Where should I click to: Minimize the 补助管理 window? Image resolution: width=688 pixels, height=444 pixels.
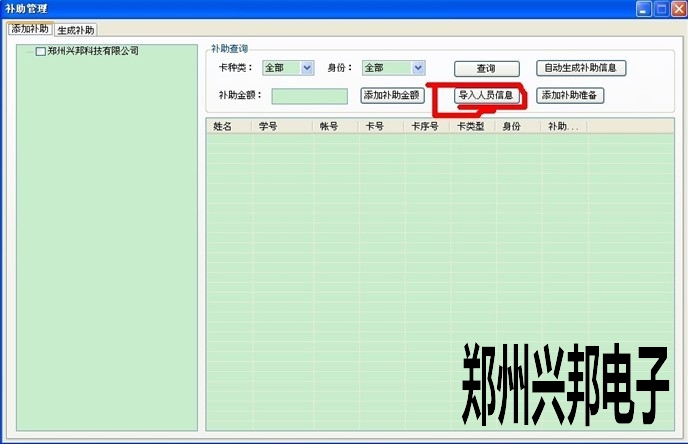pos(644,9)
